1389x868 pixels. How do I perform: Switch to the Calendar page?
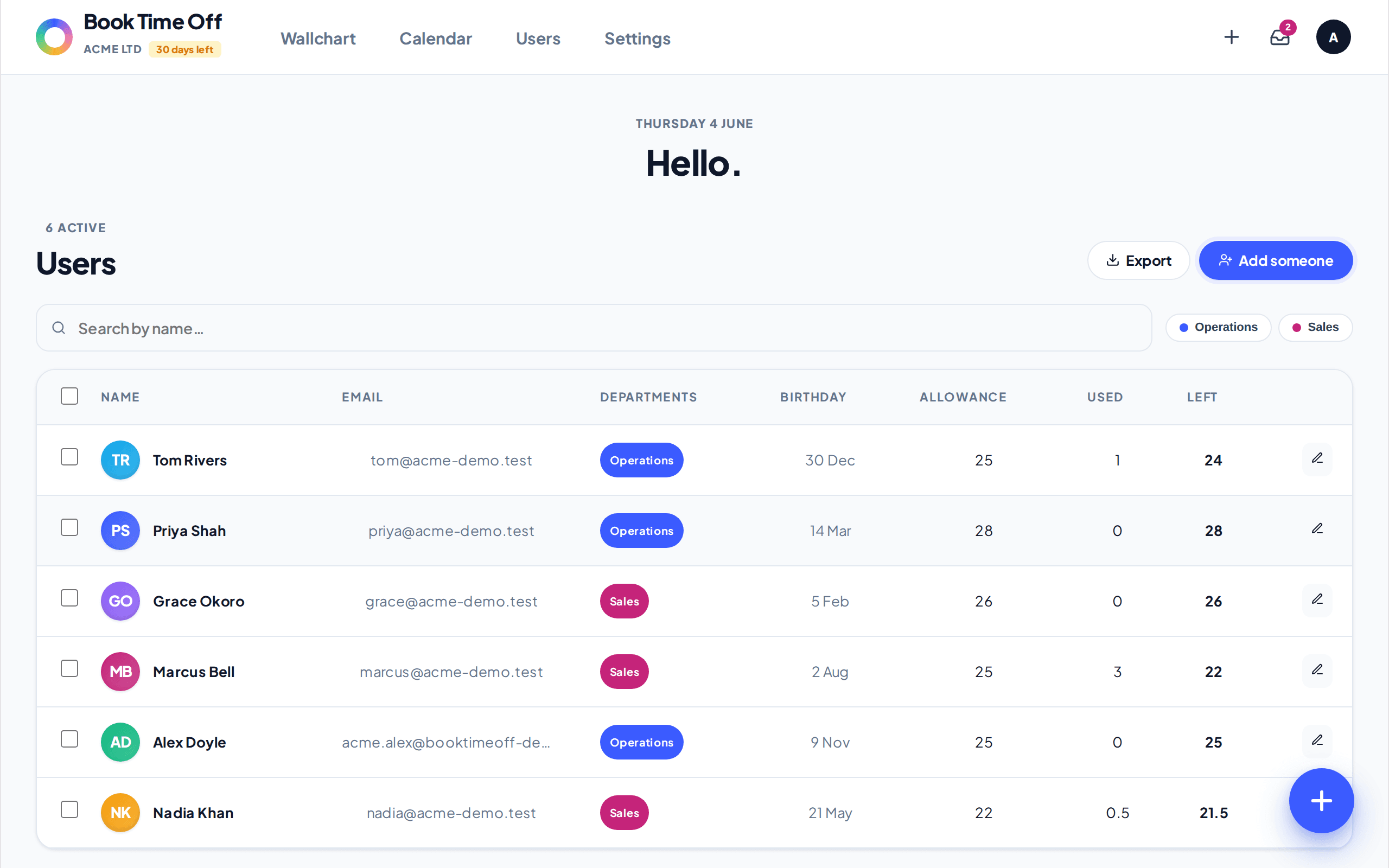click(x=436, y=39)
